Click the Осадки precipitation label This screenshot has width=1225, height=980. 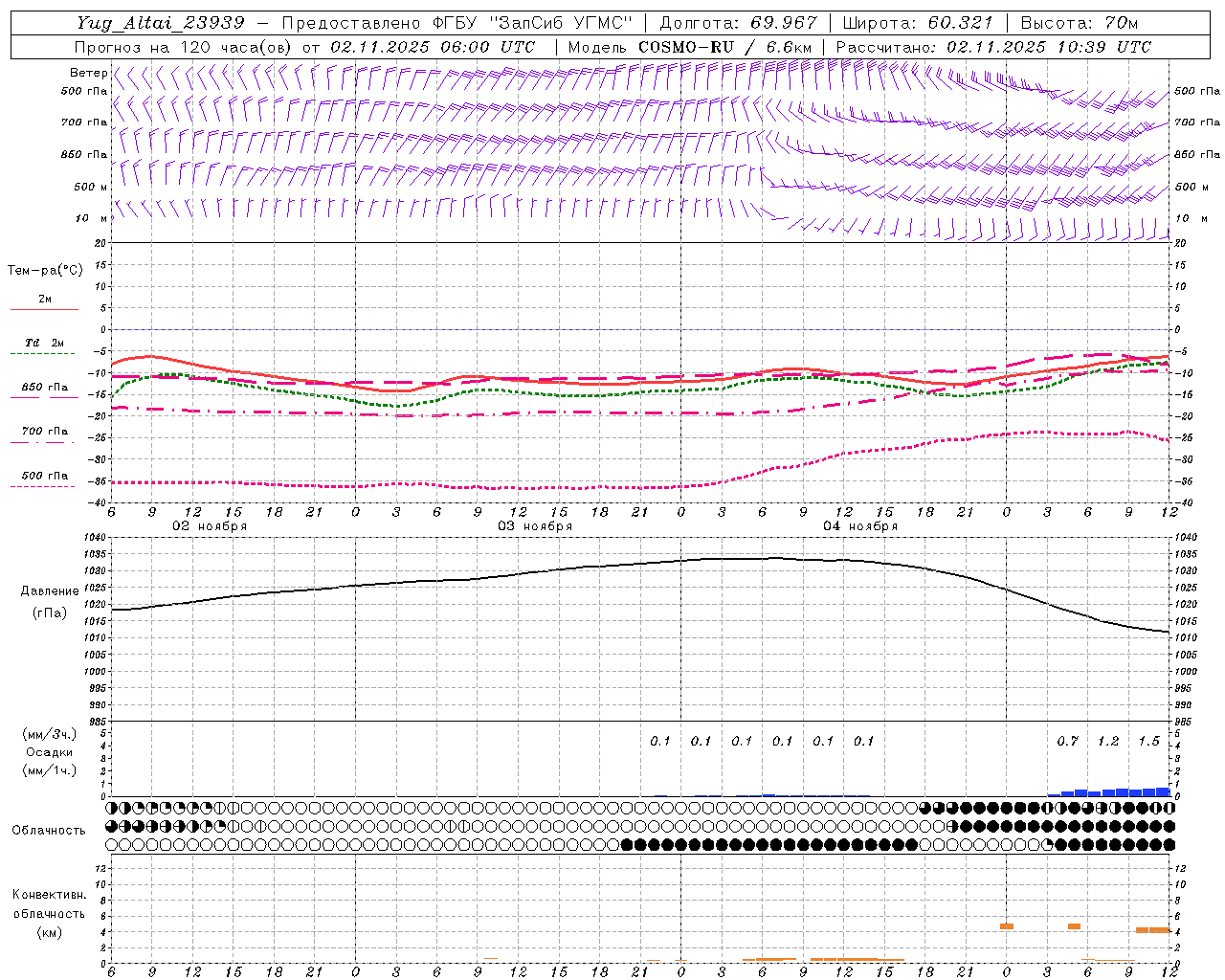pyautogui.click(x=49, y=752)
